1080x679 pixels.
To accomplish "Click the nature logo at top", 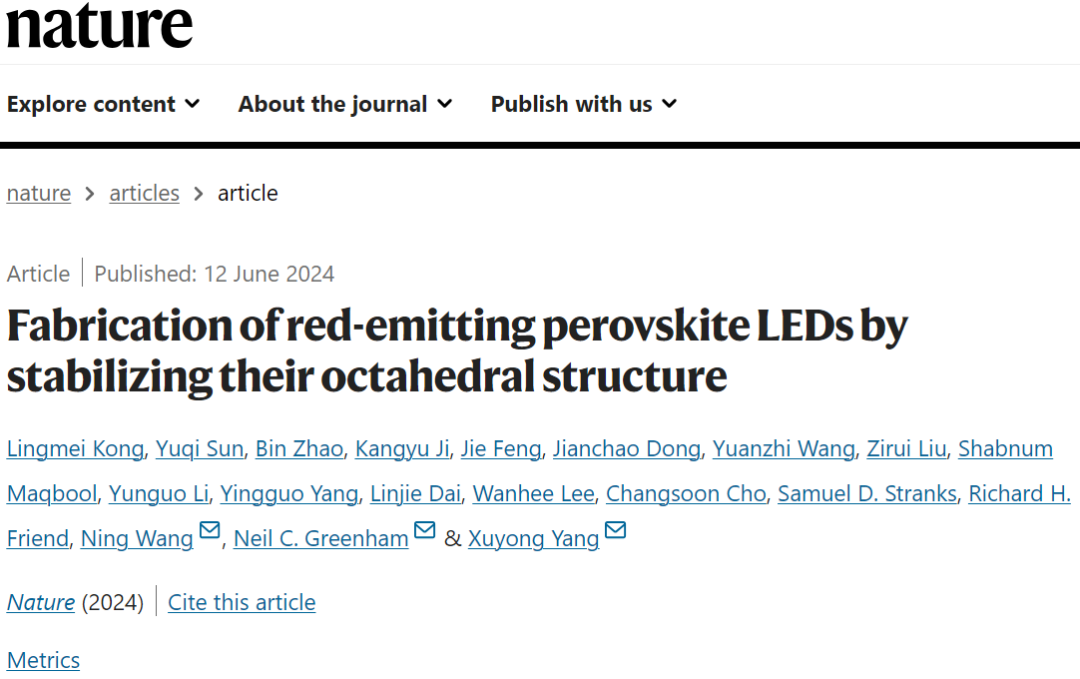I will (x=99, y=25).
